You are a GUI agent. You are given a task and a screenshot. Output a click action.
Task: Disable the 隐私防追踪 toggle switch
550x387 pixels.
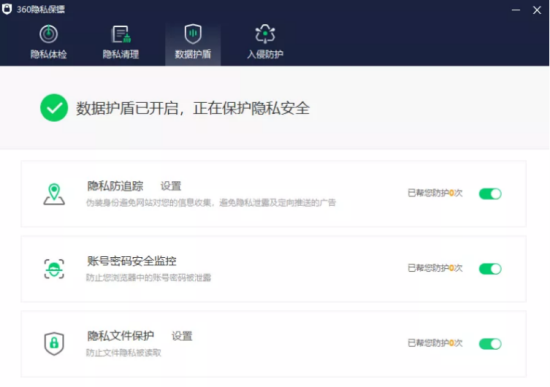click(490, 194)
